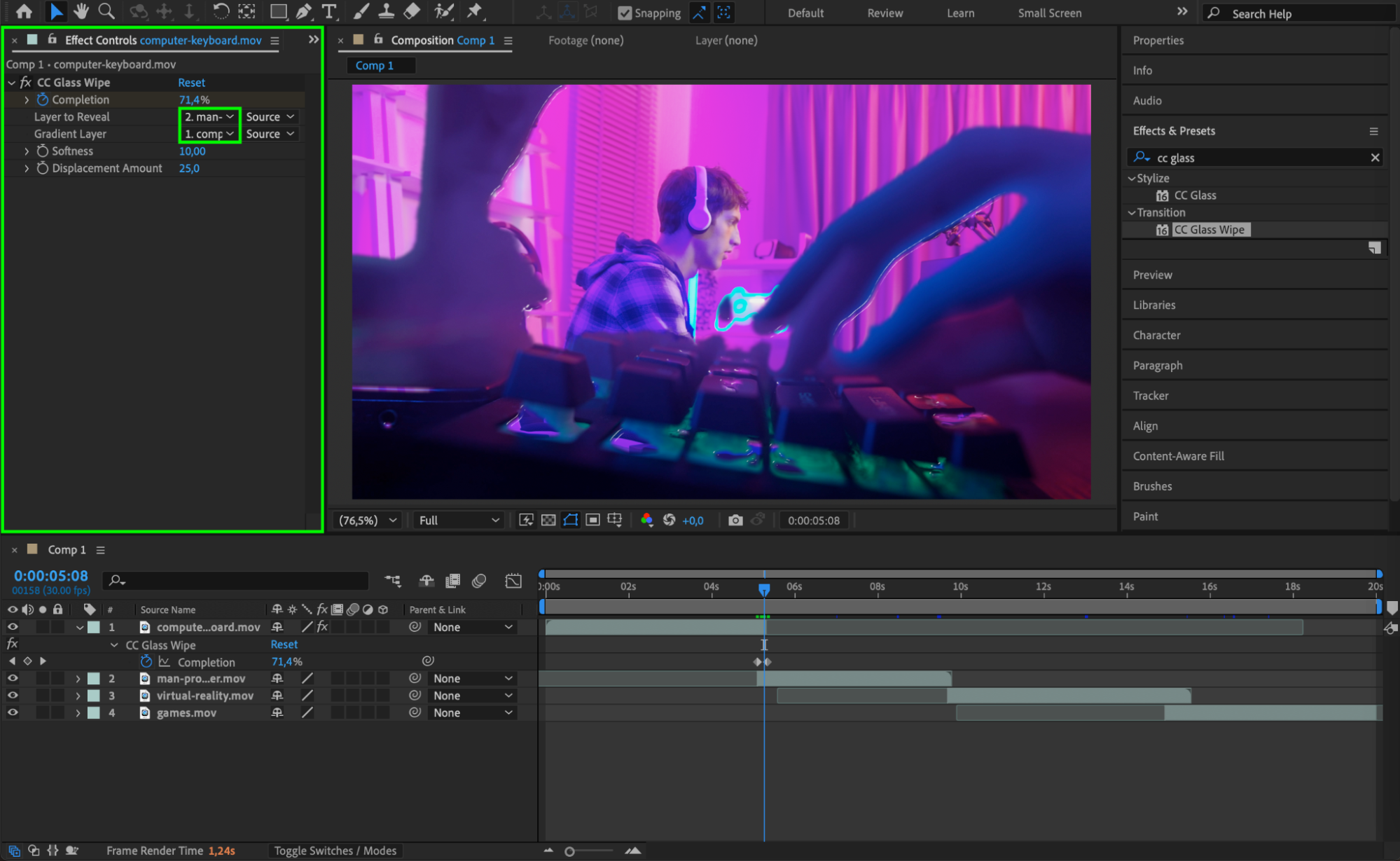Select the Hand tool
Viewport: 1400px width, 861px height.
81,11
